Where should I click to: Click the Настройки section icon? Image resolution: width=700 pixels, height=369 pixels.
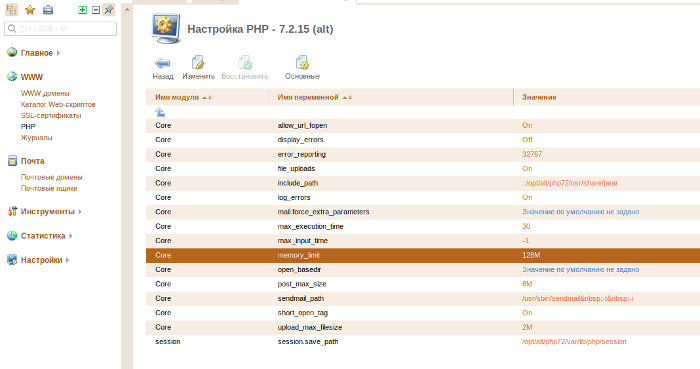[x=12, y=260]
